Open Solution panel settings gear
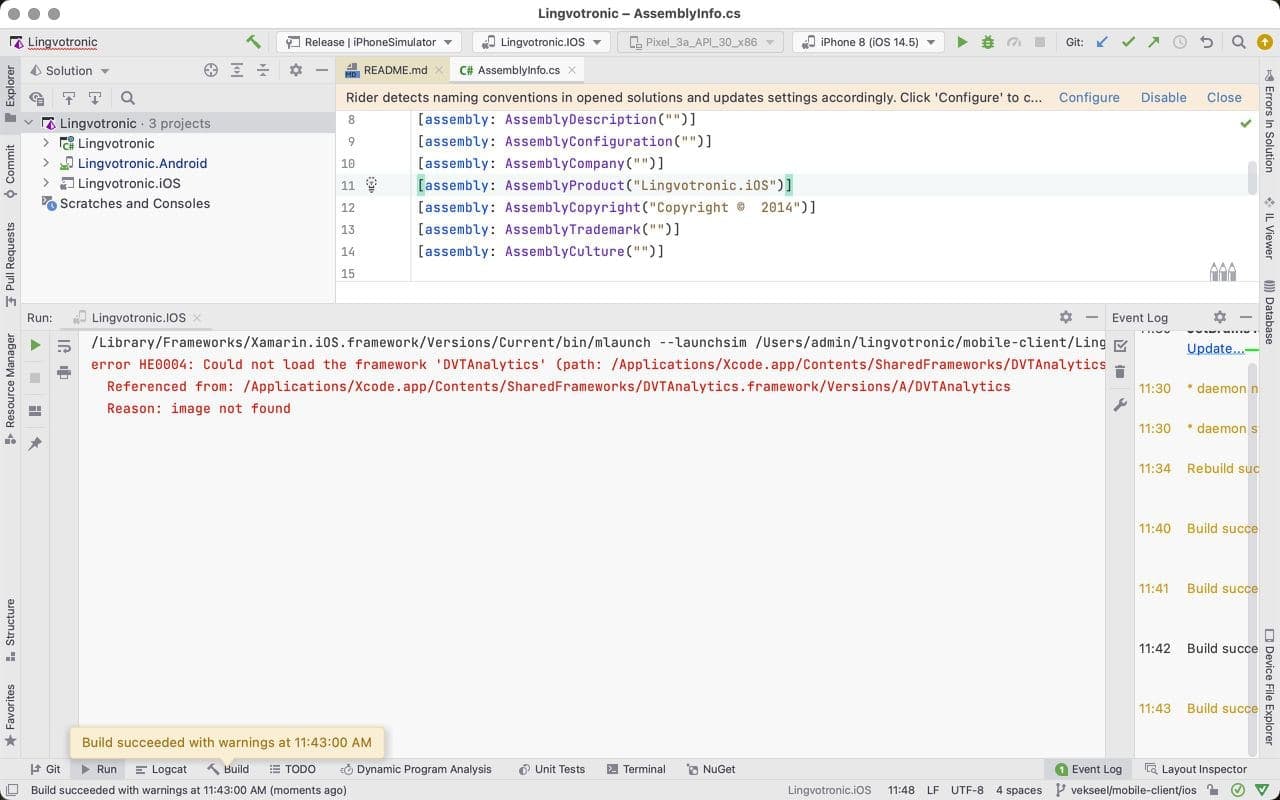 pyautogui.click(x=296, y=70)
